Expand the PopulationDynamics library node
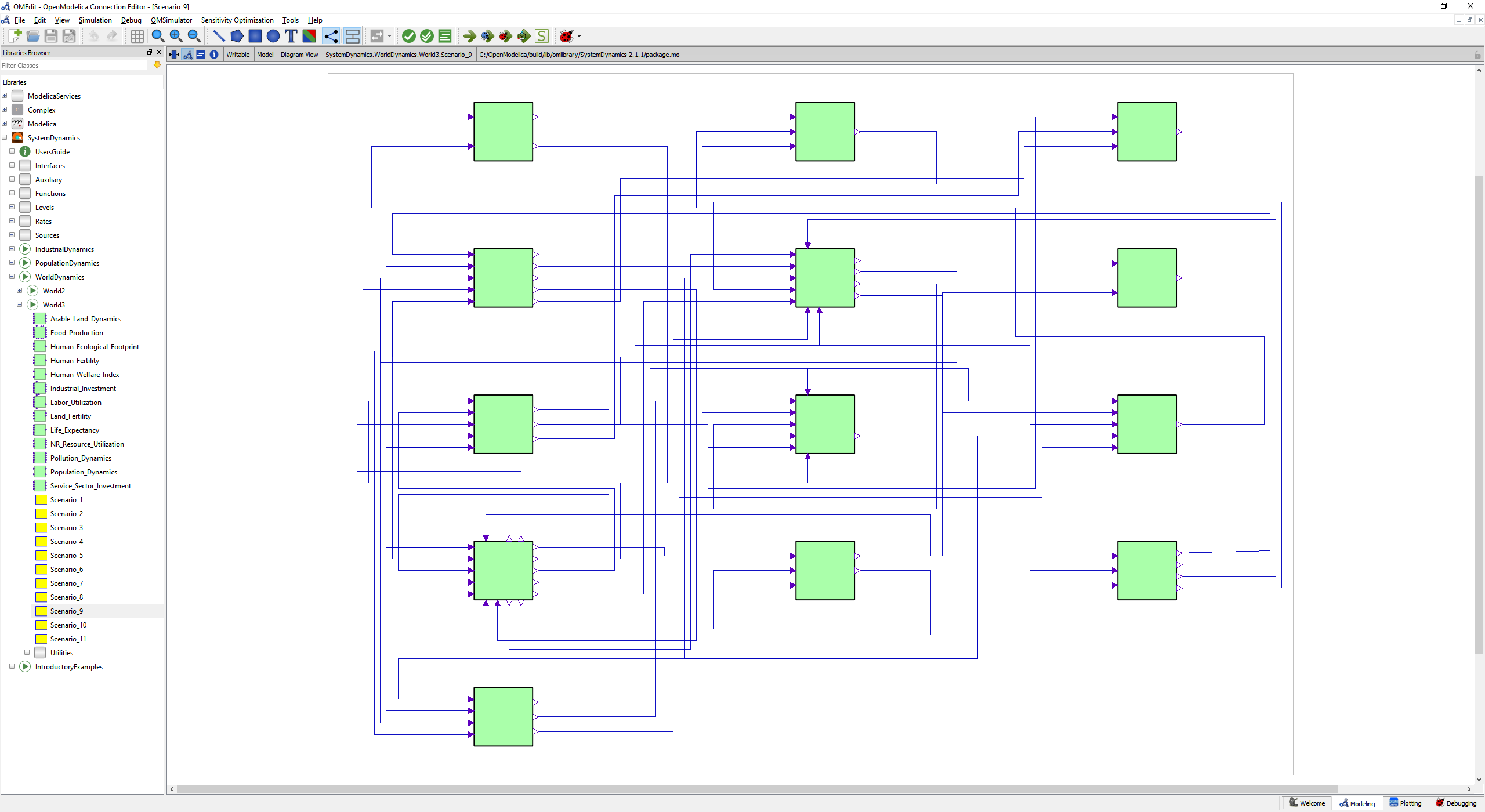This screenshot has width=1485, height=812. click(12, 263)
